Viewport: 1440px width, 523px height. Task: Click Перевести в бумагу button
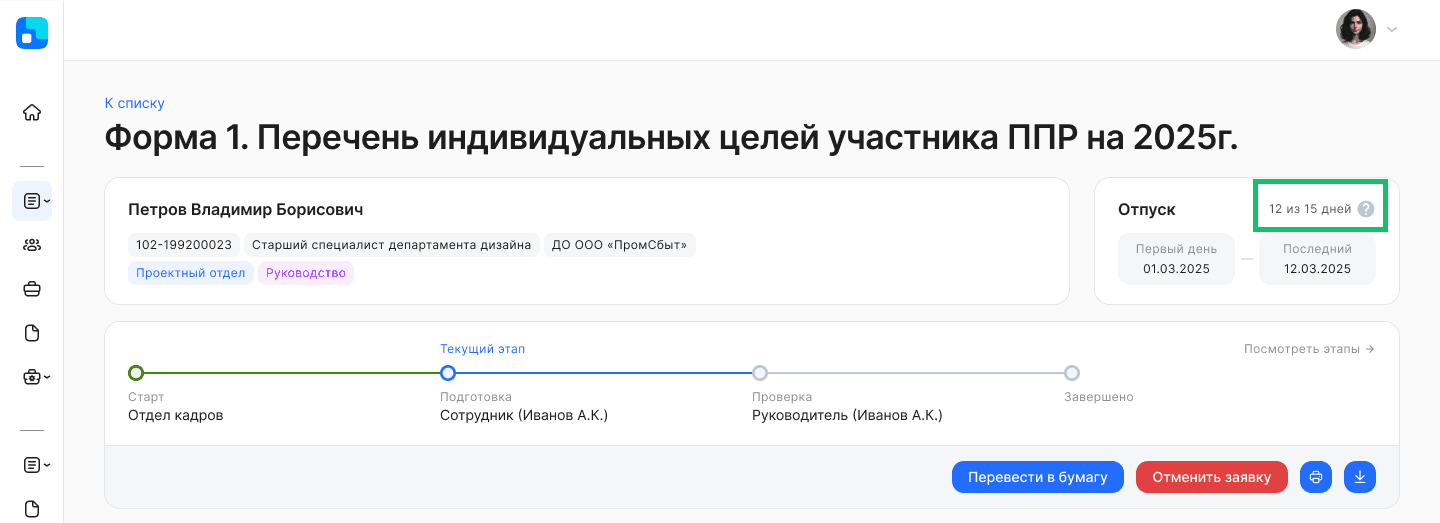1038,477
